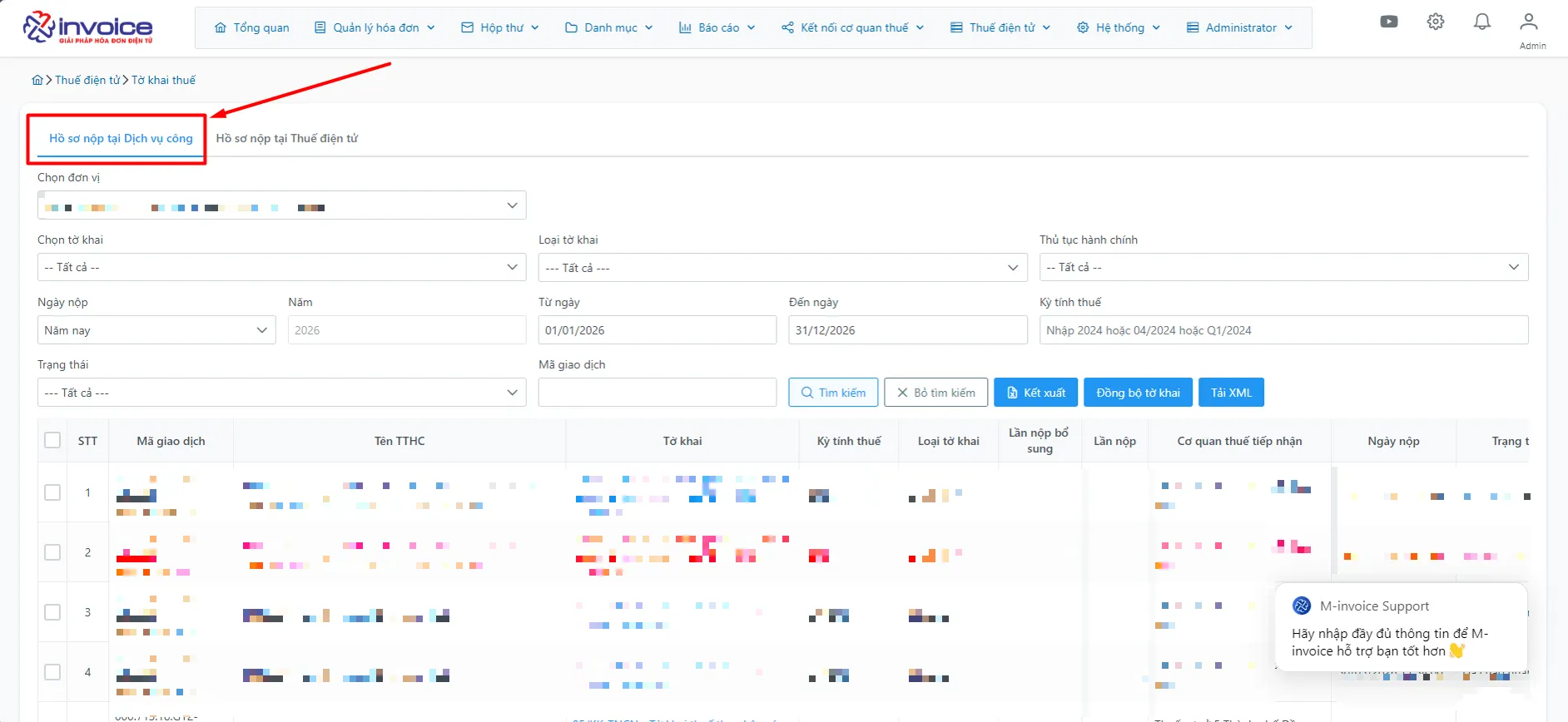This screenshot has width=1568, height=722.
Task: Open the notifications bell
Action: [1482, 22]
